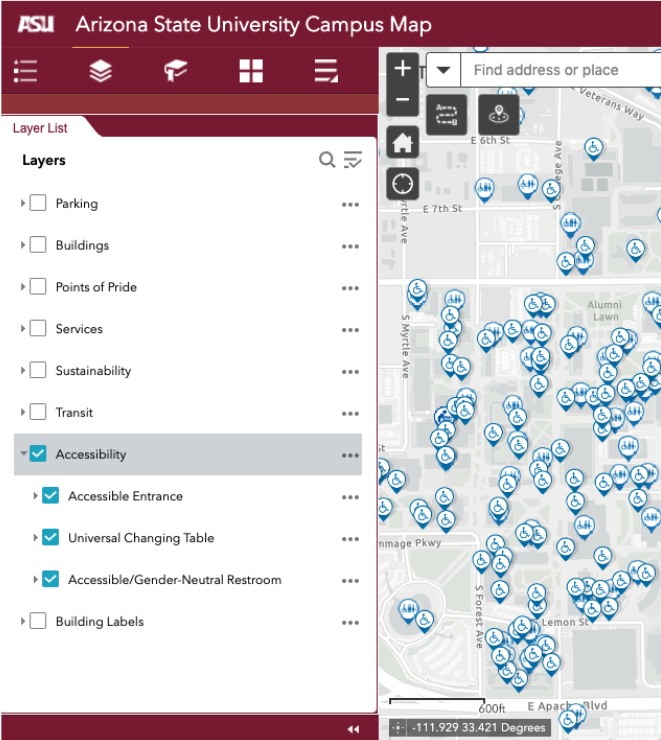Enable the Services layer checkbox
Image resolution: width=661 pixels, height=740 pixels.
(x=38, y=328)
